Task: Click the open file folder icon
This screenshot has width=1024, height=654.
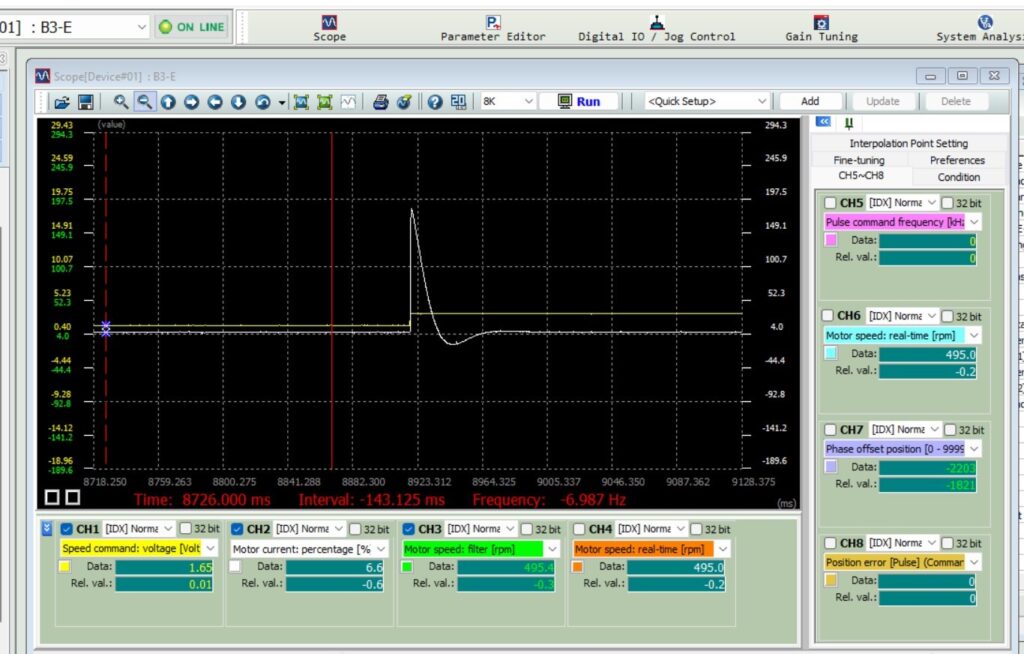Action: pos(62,101)
